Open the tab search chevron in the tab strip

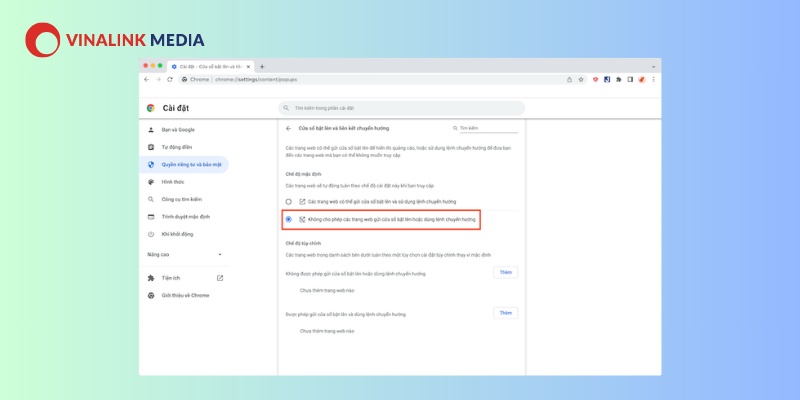(654, 67)
